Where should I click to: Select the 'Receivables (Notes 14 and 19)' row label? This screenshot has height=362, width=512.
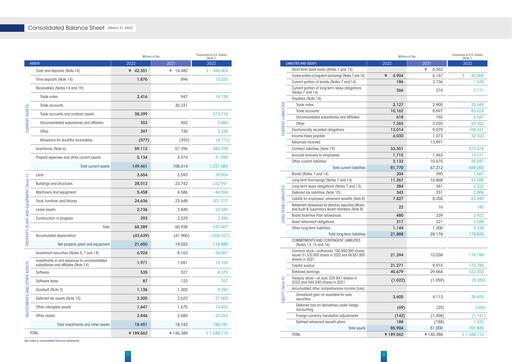coord(60,88)
